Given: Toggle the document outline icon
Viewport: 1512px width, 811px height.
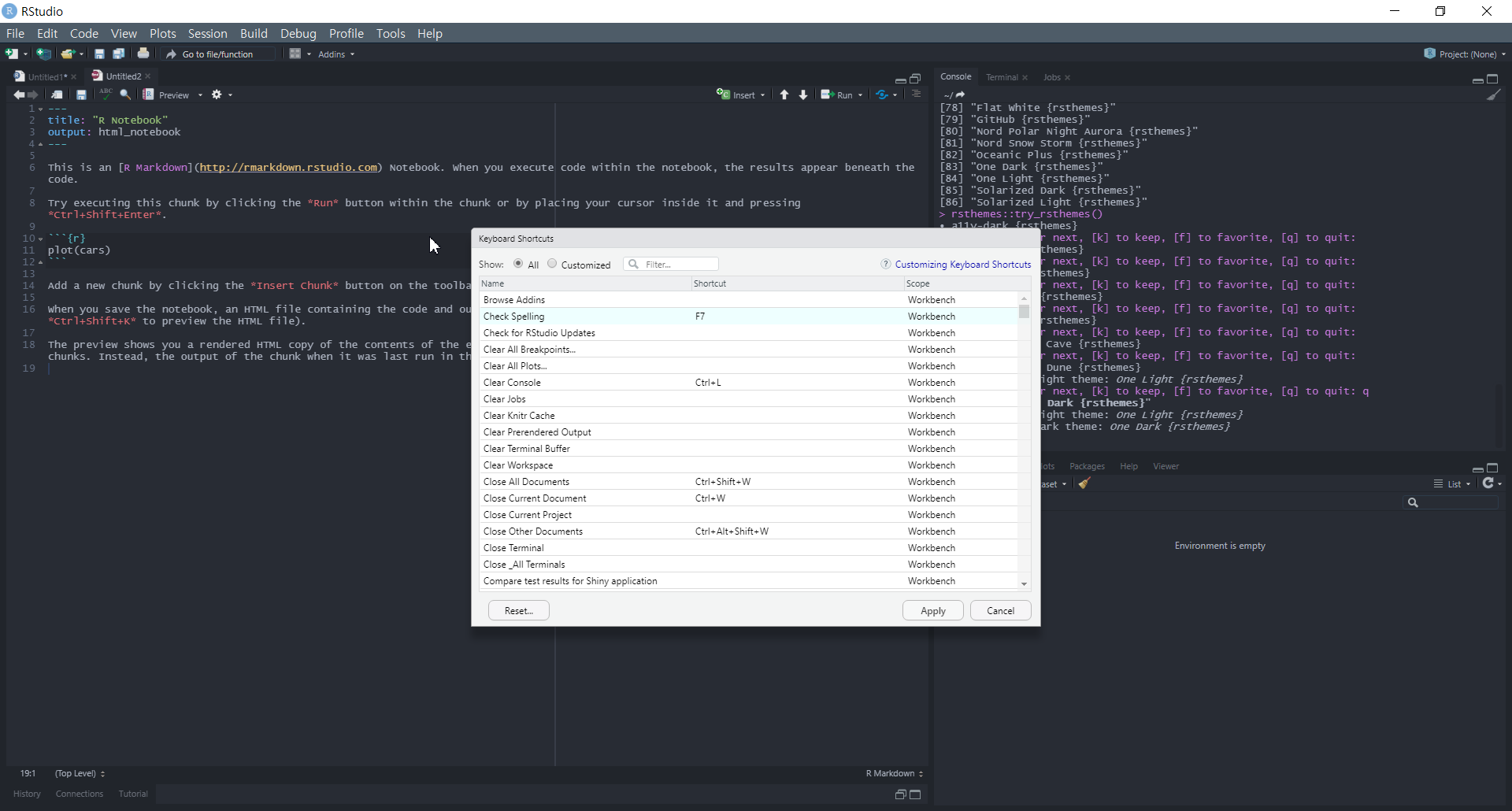Looking at the screenshot, I should [916, 94].
